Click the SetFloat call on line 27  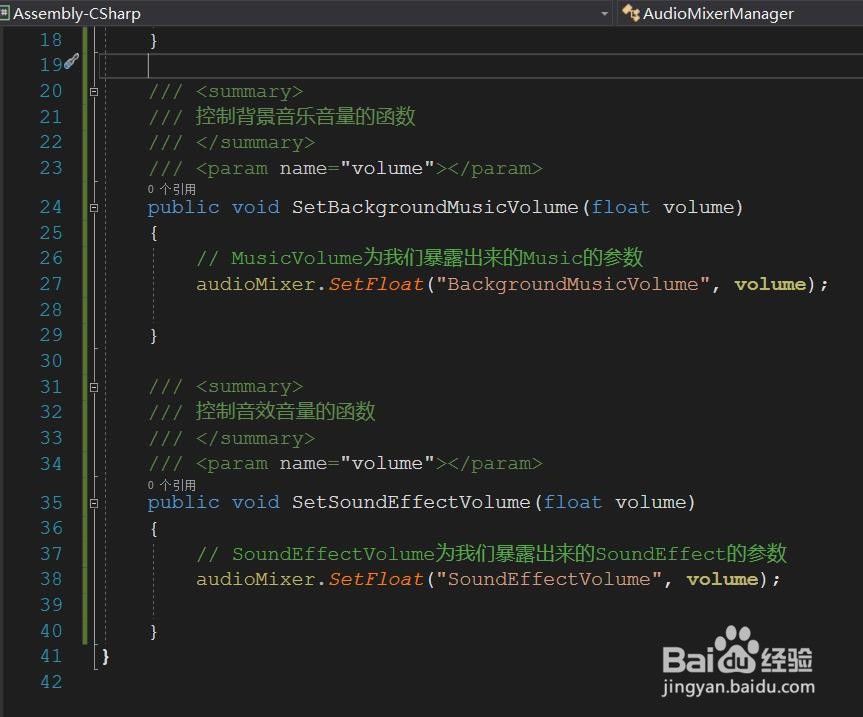click(x=376, y=284)
